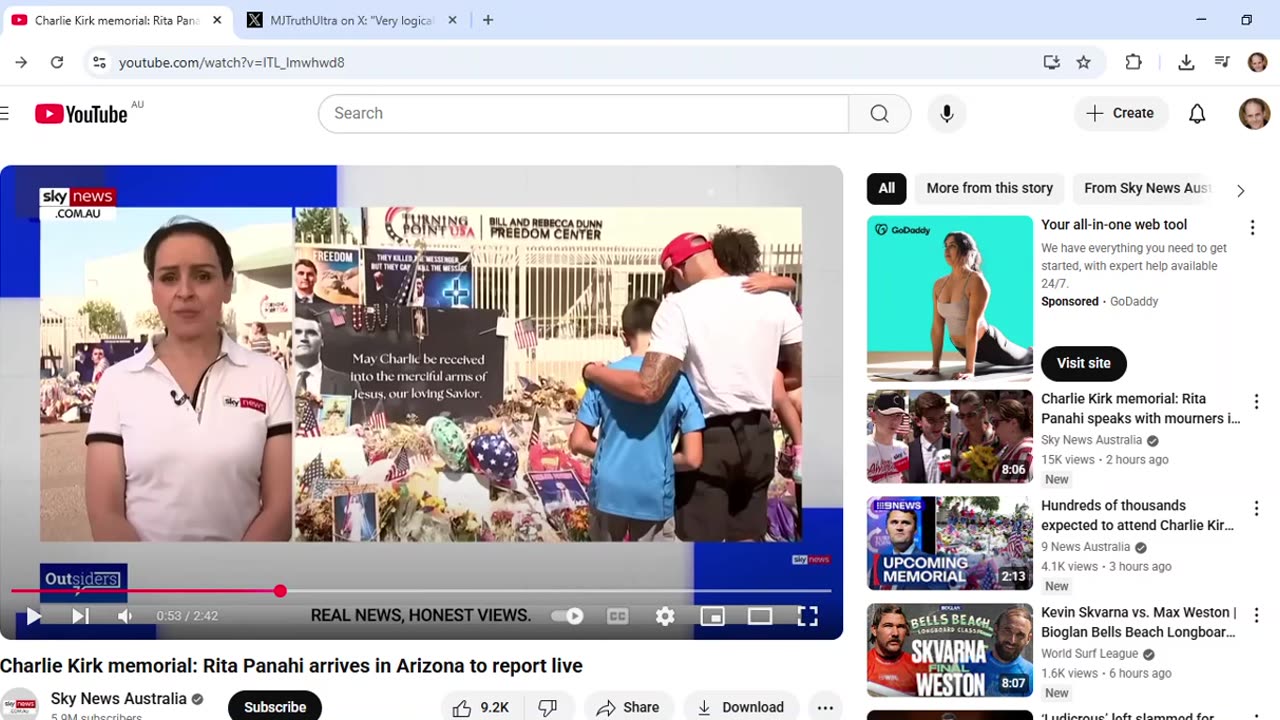The width and height of the screenshot is (1280, 720).
Task: Open options for Hundreds of thousands video
Action: 1256,509
